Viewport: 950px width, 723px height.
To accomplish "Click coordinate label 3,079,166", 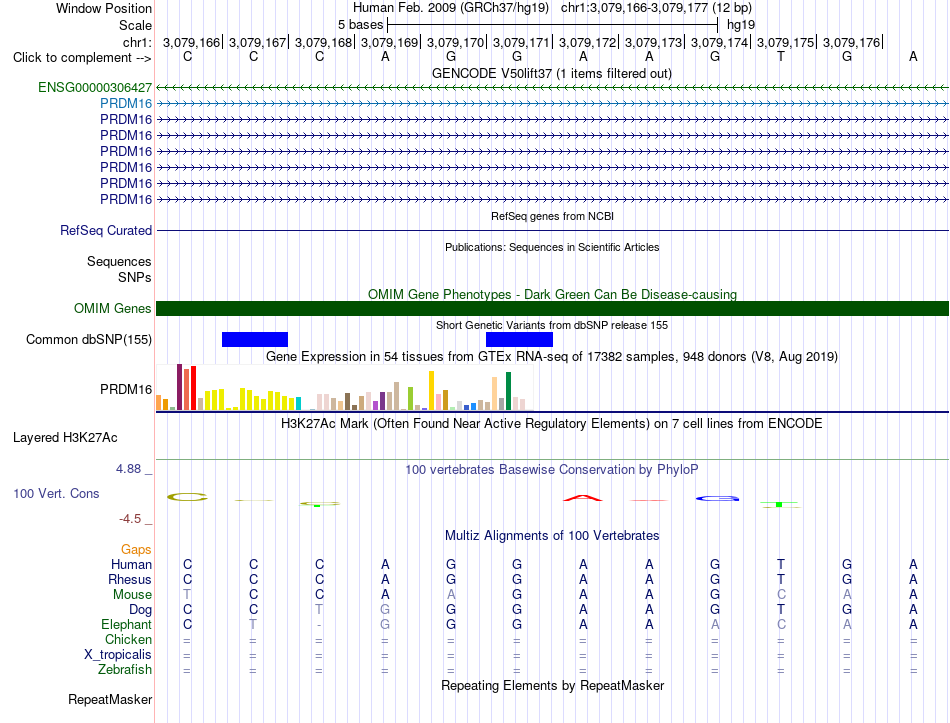I will (x=191, y=42).
